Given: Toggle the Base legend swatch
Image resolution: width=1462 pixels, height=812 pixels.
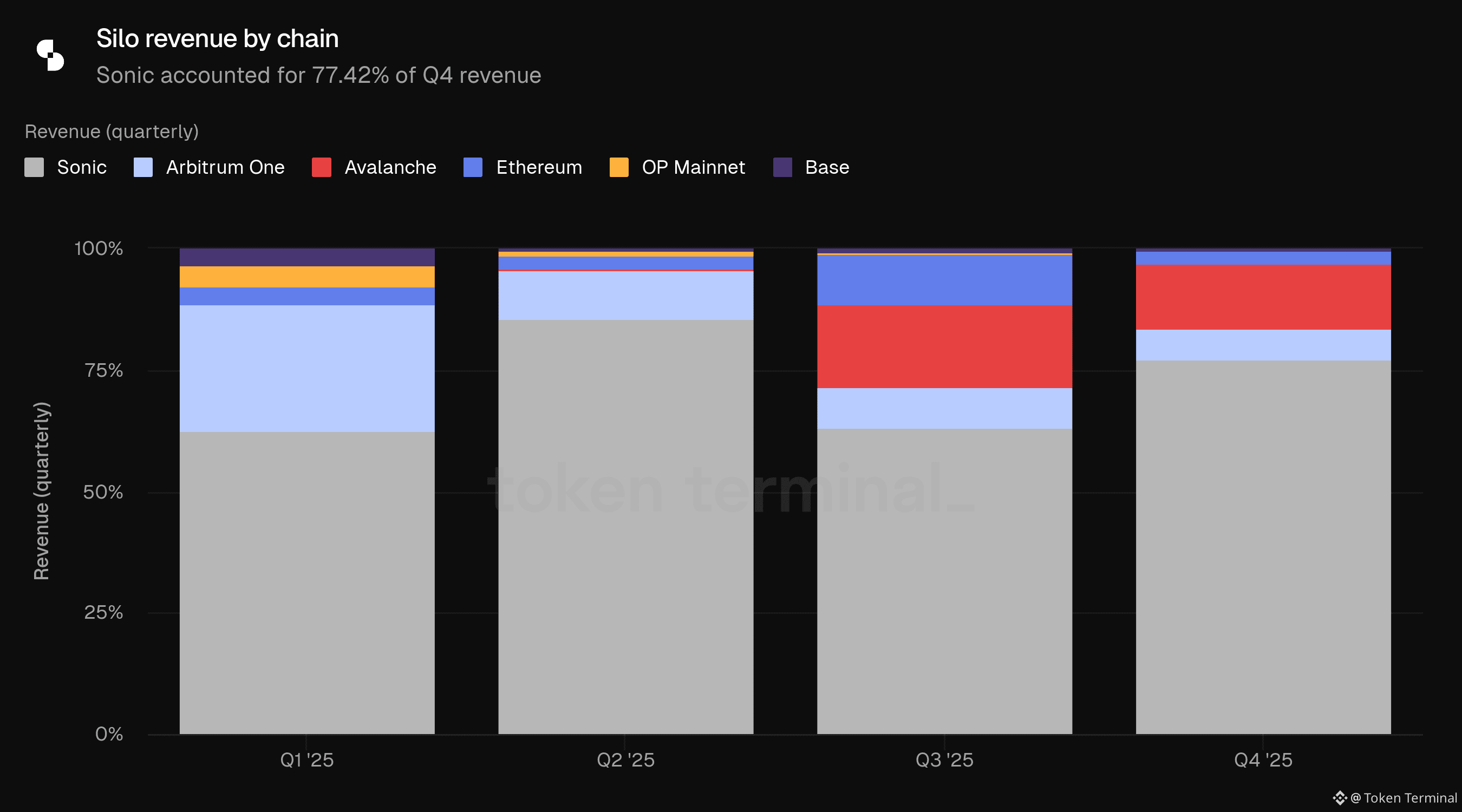Looking at the screenshot, I should 782,167.
